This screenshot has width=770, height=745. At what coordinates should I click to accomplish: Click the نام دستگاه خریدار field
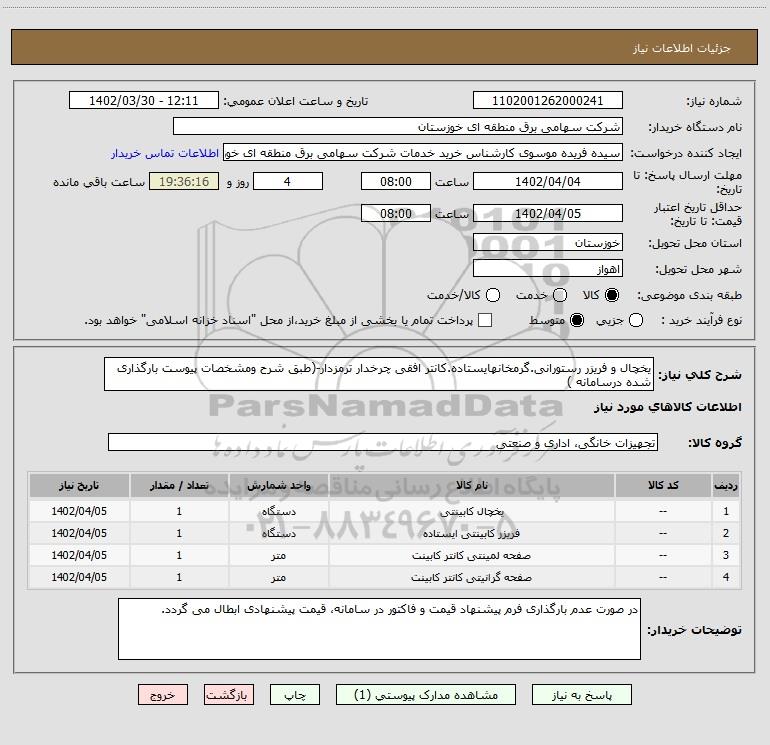[x=397, y=127]
